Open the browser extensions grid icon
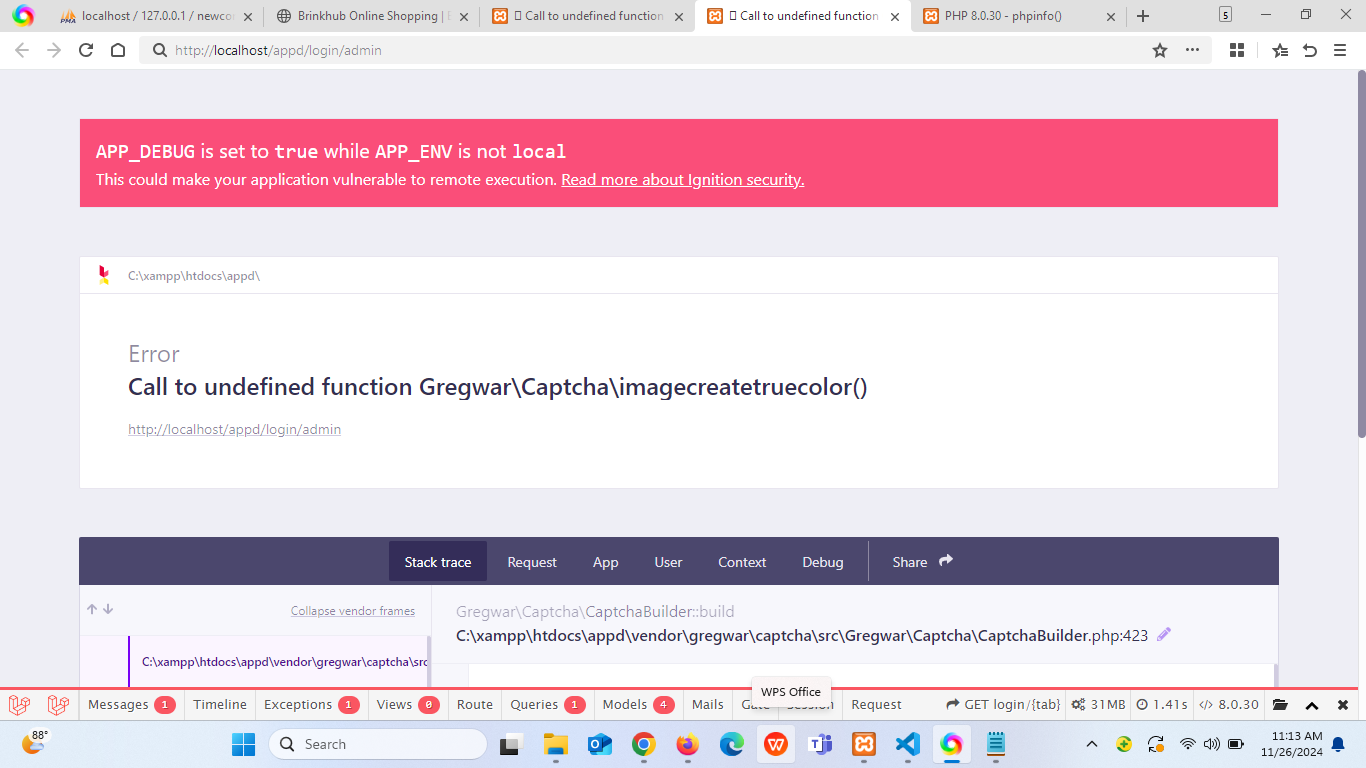The height and width of the screenshot is (768, 1366). (x=1237, y=50)
